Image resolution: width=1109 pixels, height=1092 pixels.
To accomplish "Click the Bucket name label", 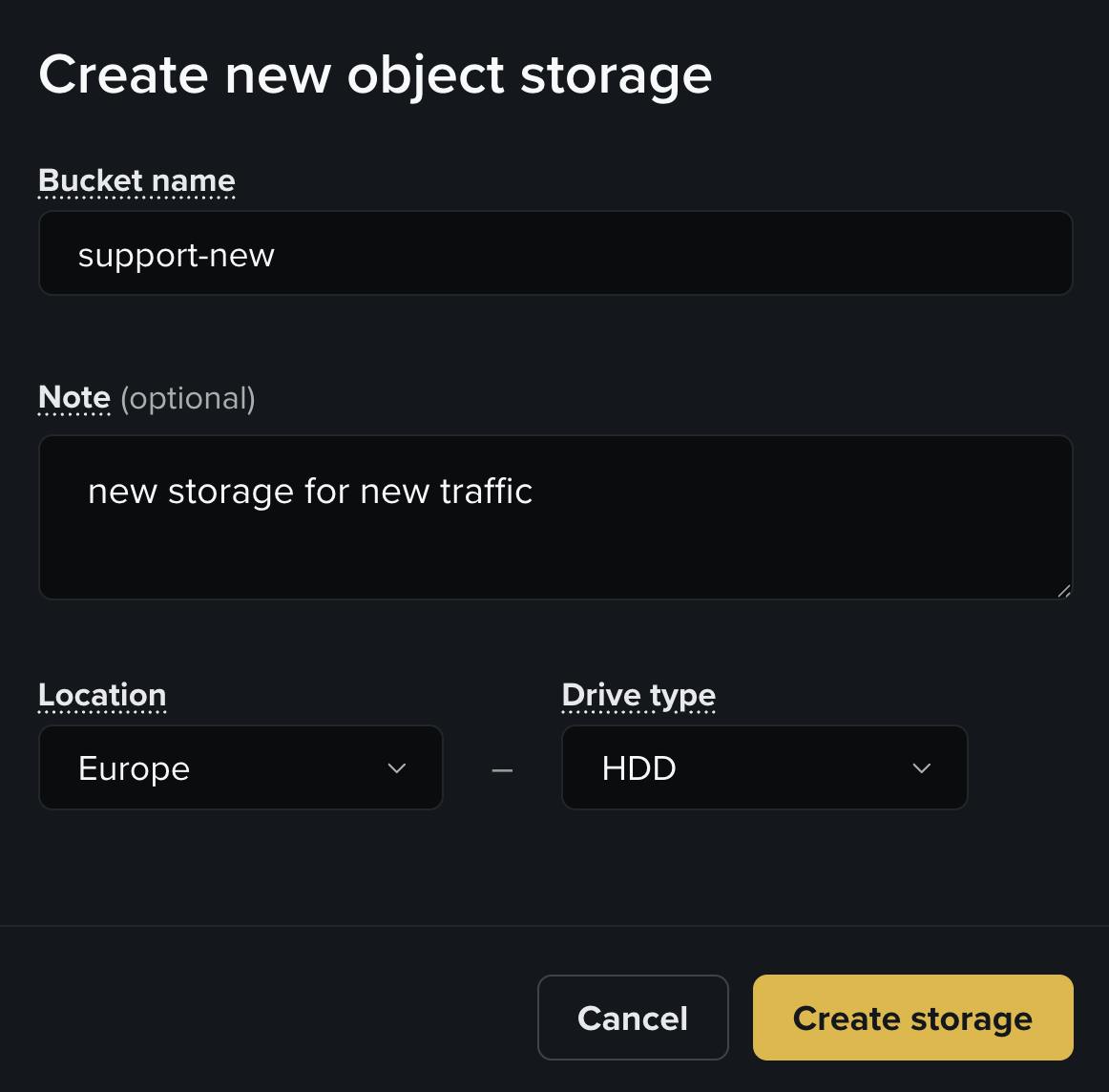I will (136, 180).
